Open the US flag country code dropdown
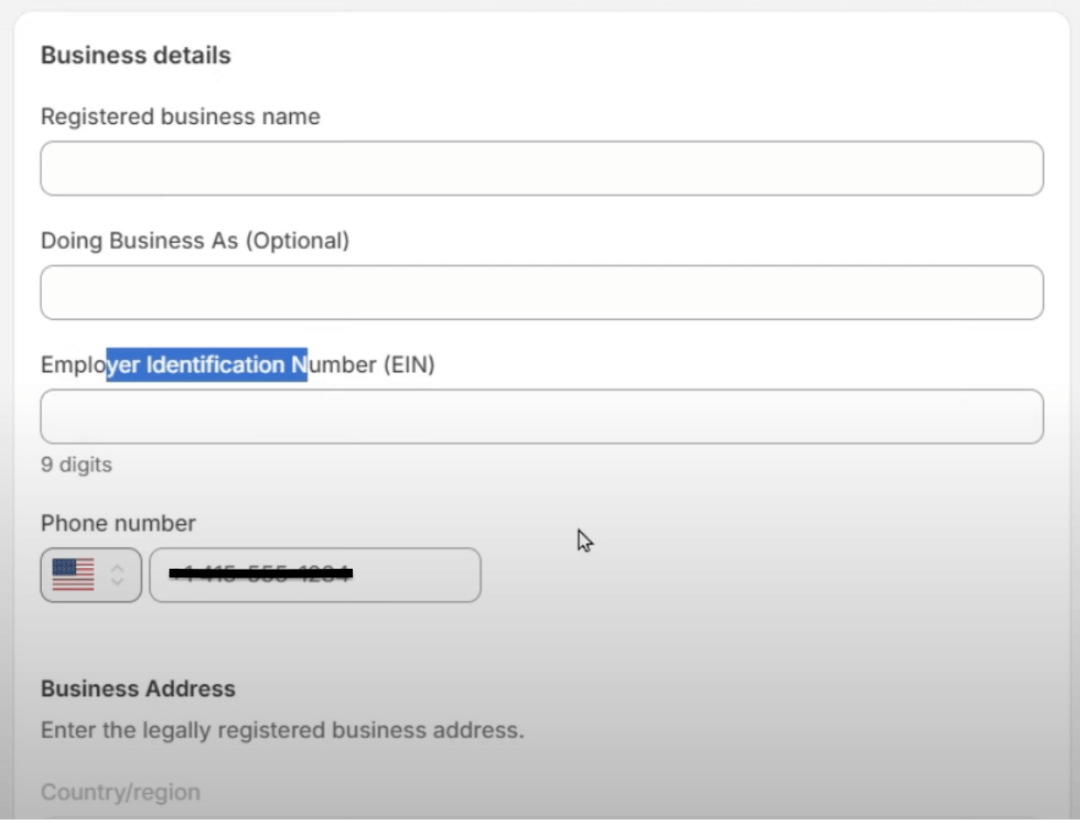The height and width of the screenshot is (823, 1080). pyautogui.click(x=91, y=575)
